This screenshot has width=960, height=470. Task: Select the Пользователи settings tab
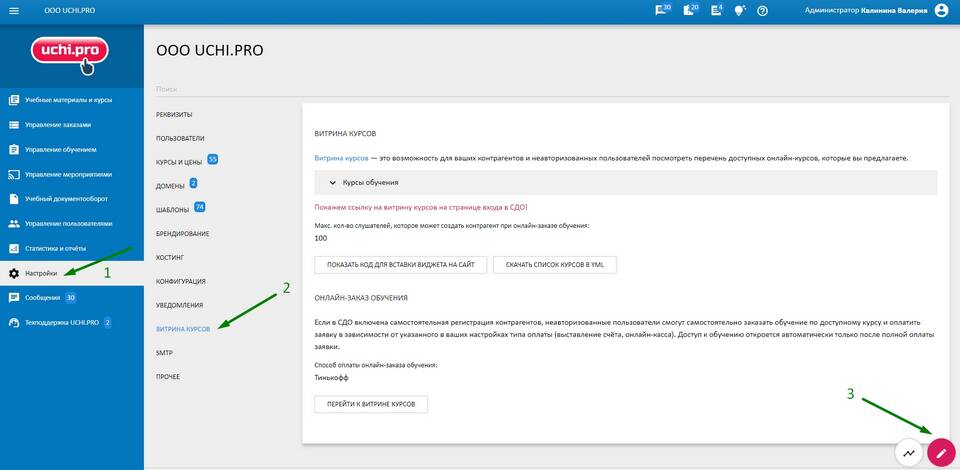tap(180, 138)
